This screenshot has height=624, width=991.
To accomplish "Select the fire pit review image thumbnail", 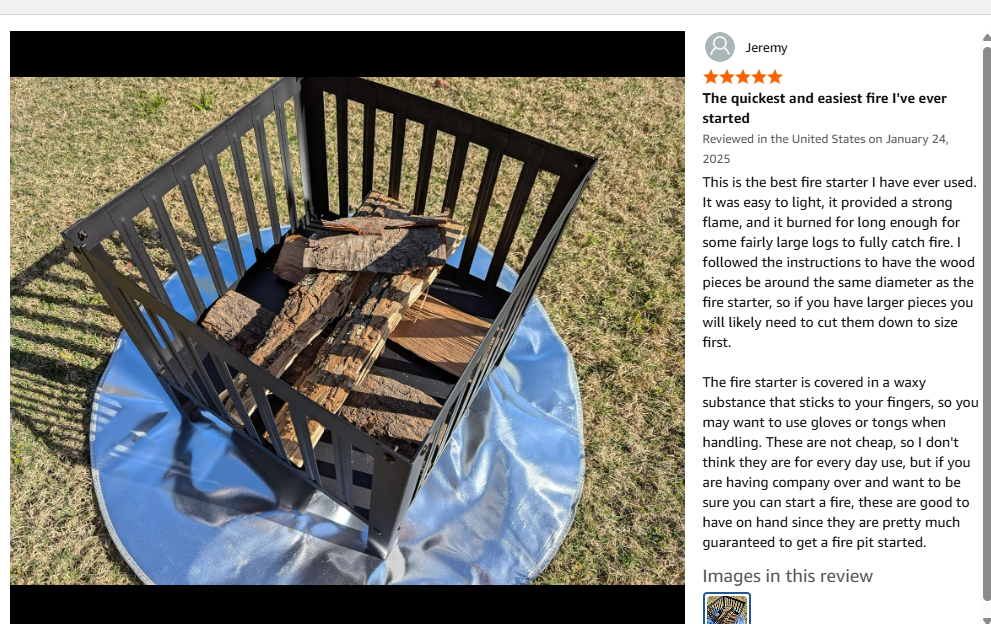I will tap(727, 608).
